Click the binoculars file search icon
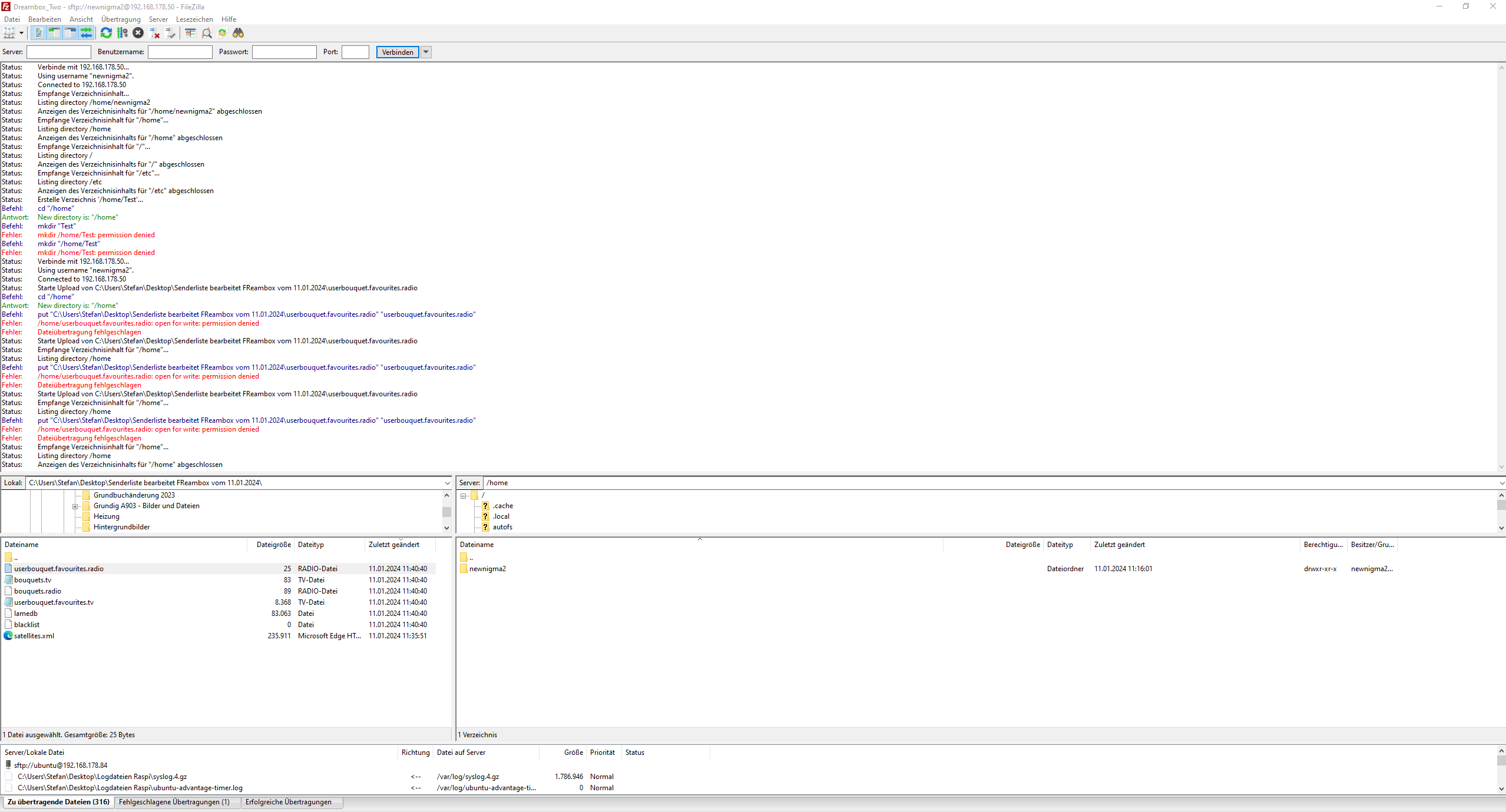The width and height of the screenshot is (1506, 812). click(238, 33)
